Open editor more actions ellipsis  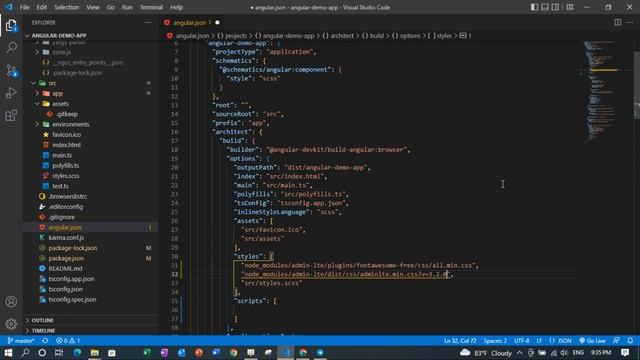point(630,22)
